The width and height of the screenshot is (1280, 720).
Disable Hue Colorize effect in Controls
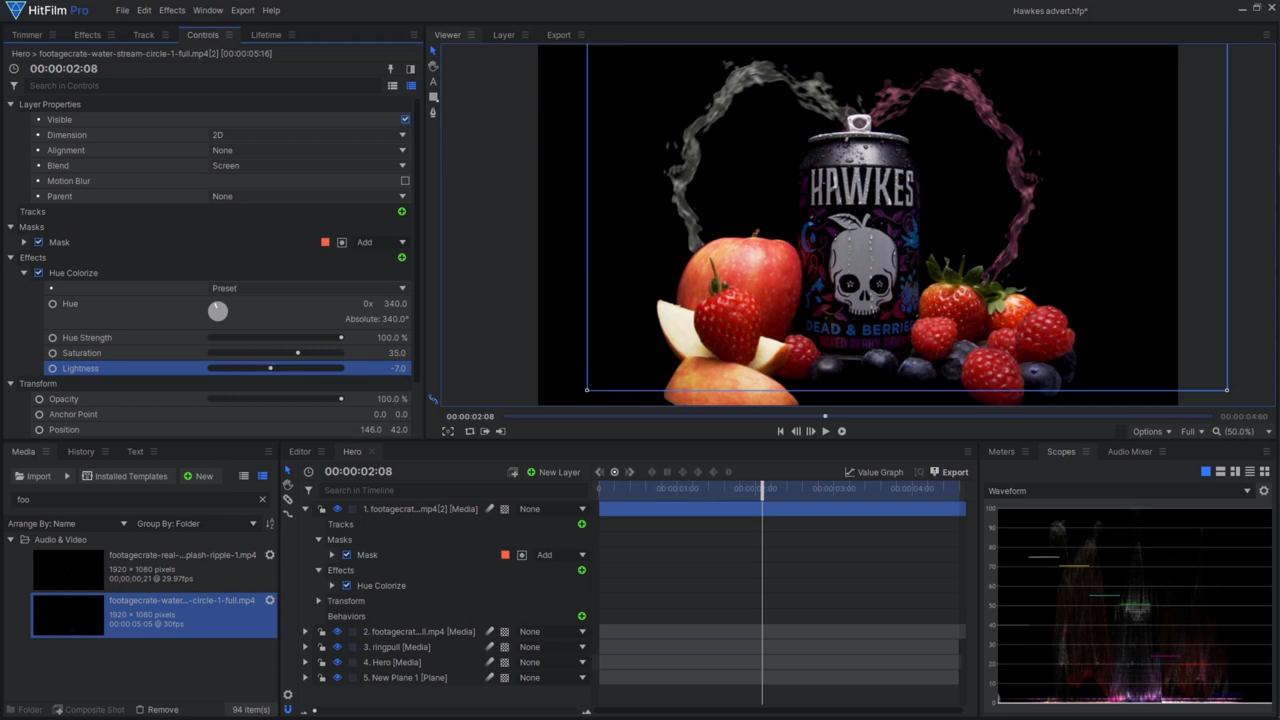39,273
